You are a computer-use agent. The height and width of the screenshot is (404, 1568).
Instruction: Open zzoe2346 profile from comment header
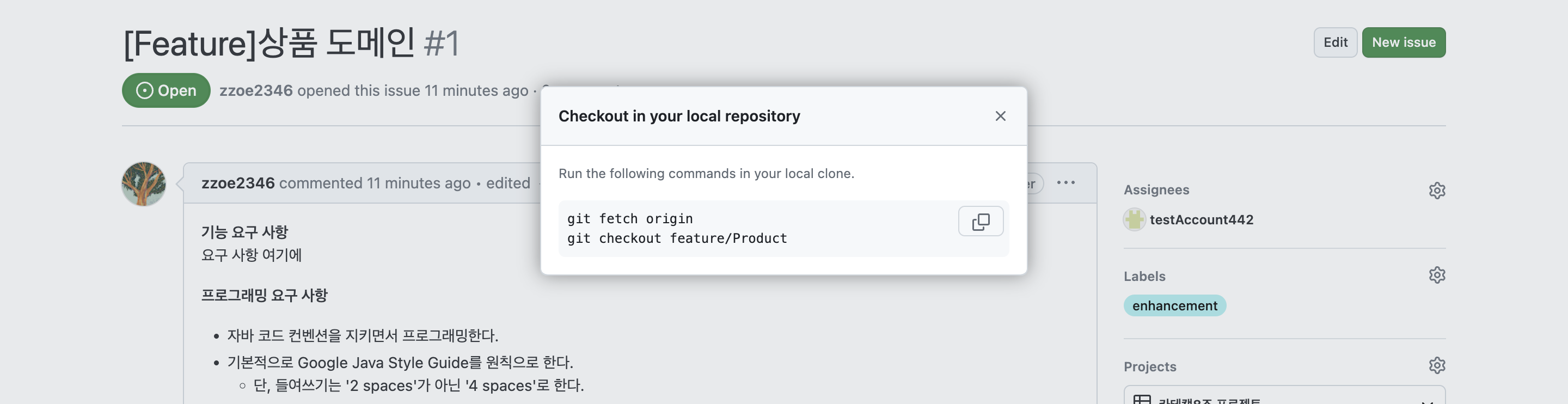click(x=238, y=183)
